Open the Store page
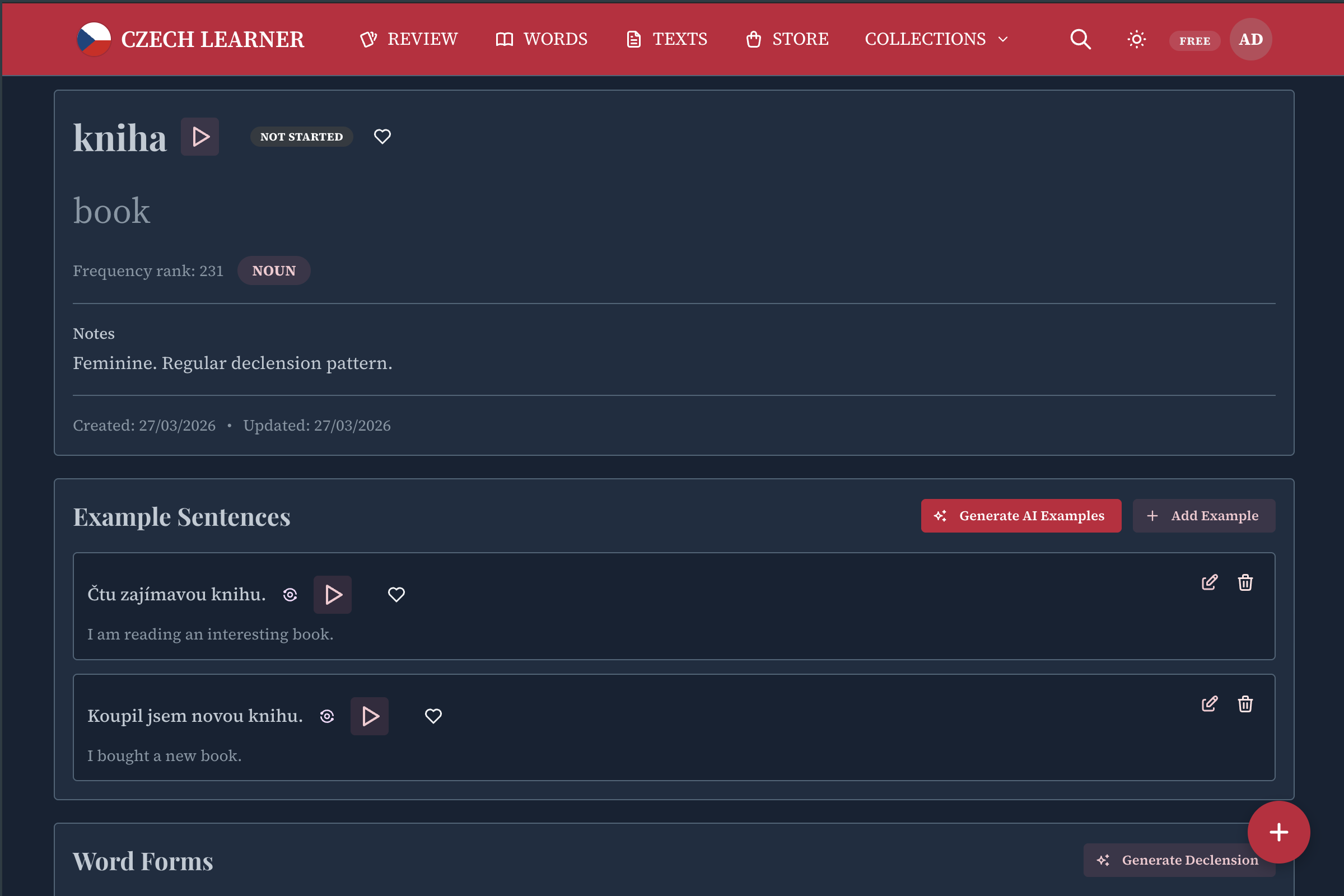Image resolution: width=1344 pixels, height=896 pixels. point(787,39)
